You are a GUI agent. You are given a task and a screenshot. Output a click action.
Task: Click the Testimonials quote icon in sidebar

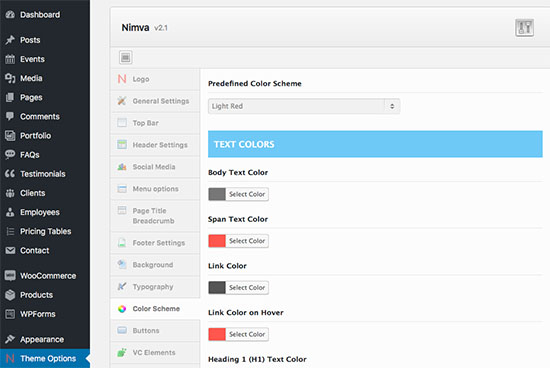(10, 174)
